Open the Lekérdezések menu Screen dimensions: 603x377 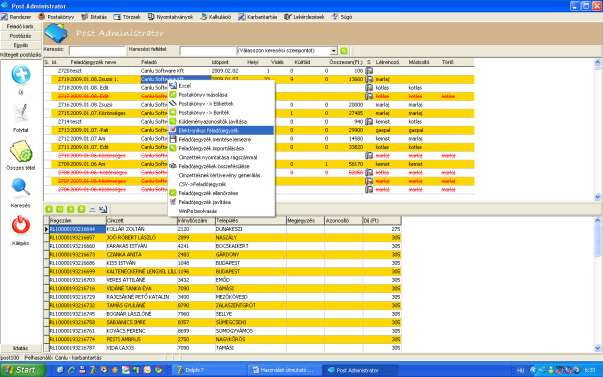point(304,17)
